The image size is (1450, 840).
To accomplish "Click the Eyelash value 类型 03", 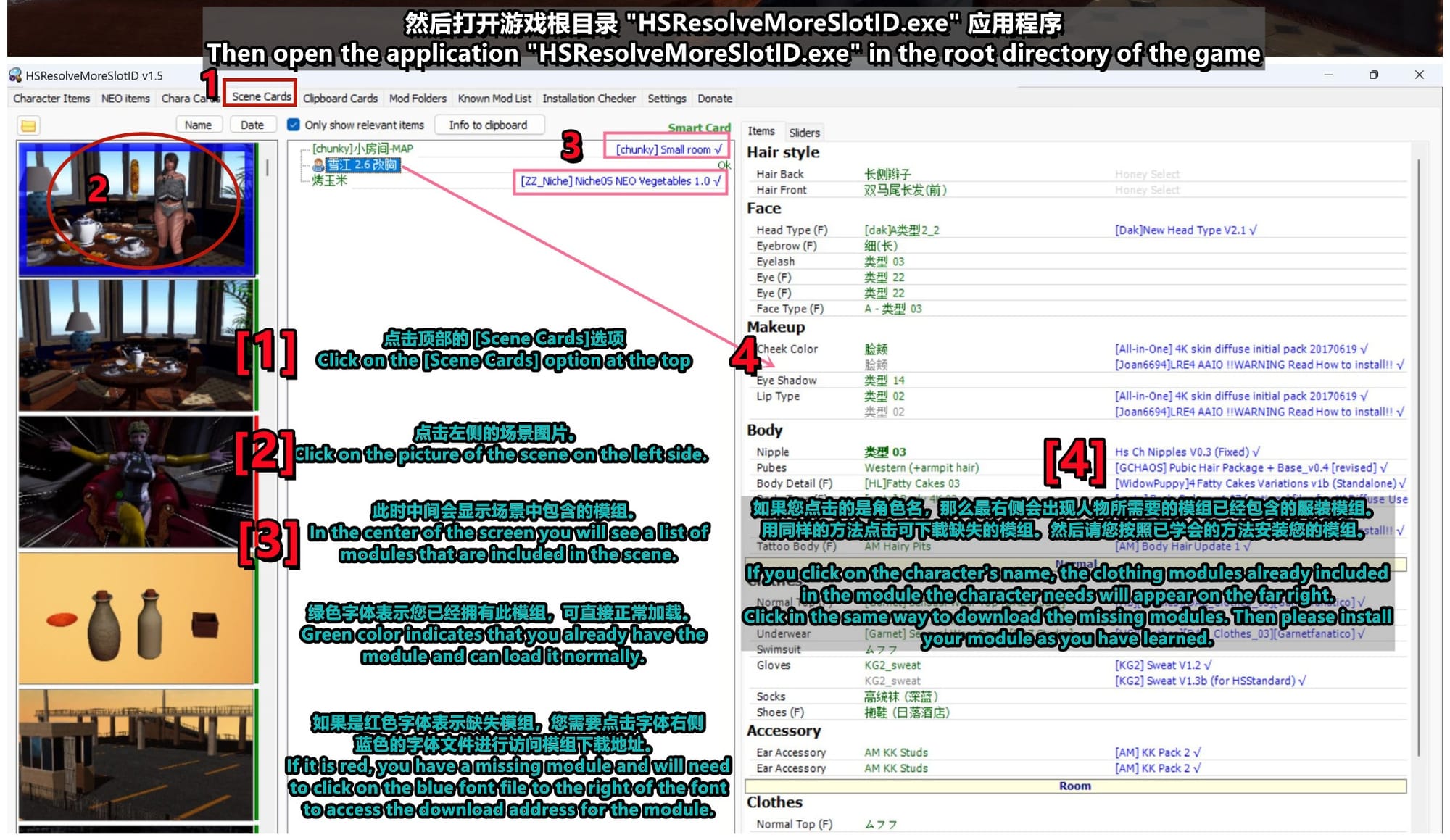I will point(884,262).
